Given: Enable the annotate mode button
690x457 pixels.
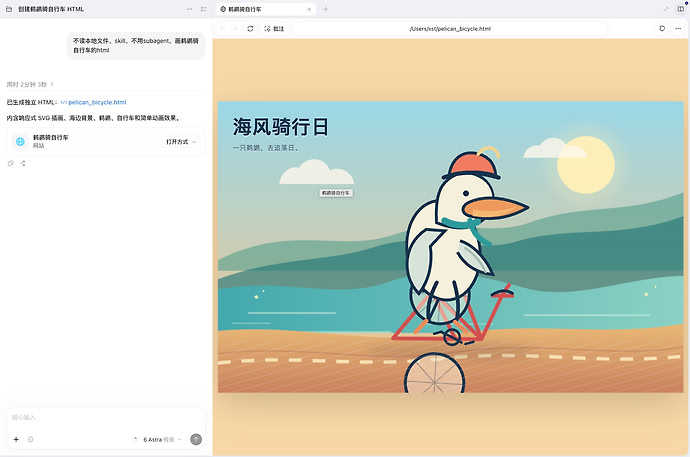Looking at the screenshot, I should [x=274, y=29].
